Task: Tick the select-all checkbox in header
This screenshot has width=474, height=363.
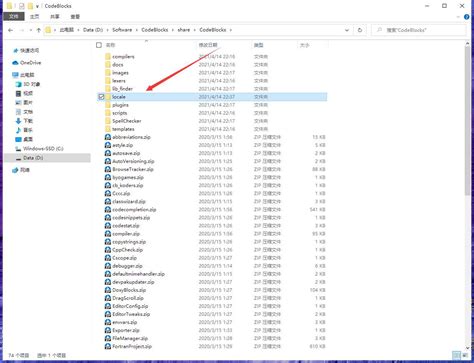Action: tap(99, 45)
